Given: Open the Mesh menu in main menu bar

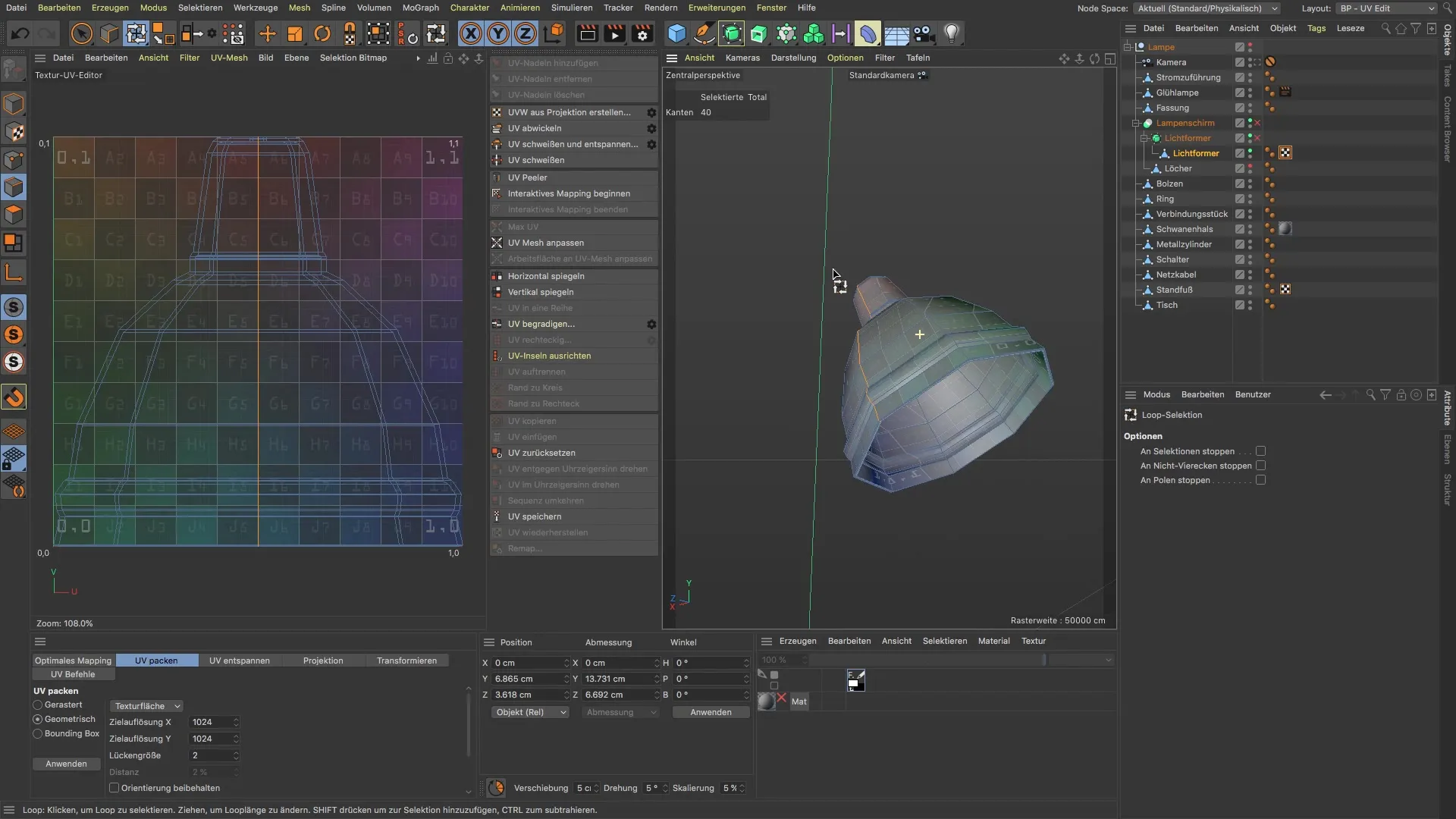Looking at the screenshot, I should [299, 8].
